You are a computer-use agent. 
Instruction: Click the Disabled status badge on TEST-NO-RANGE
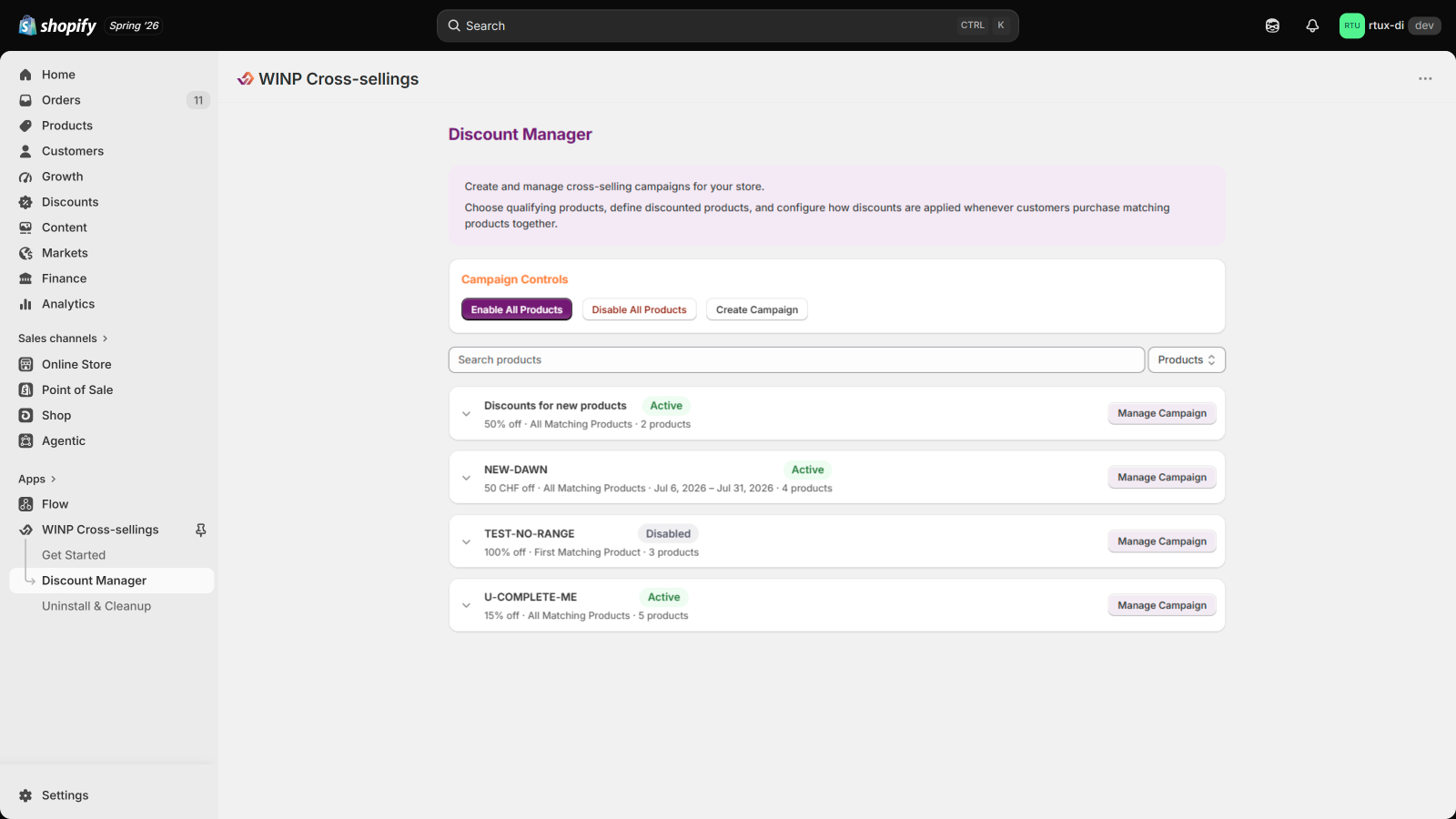click(669, 534)
